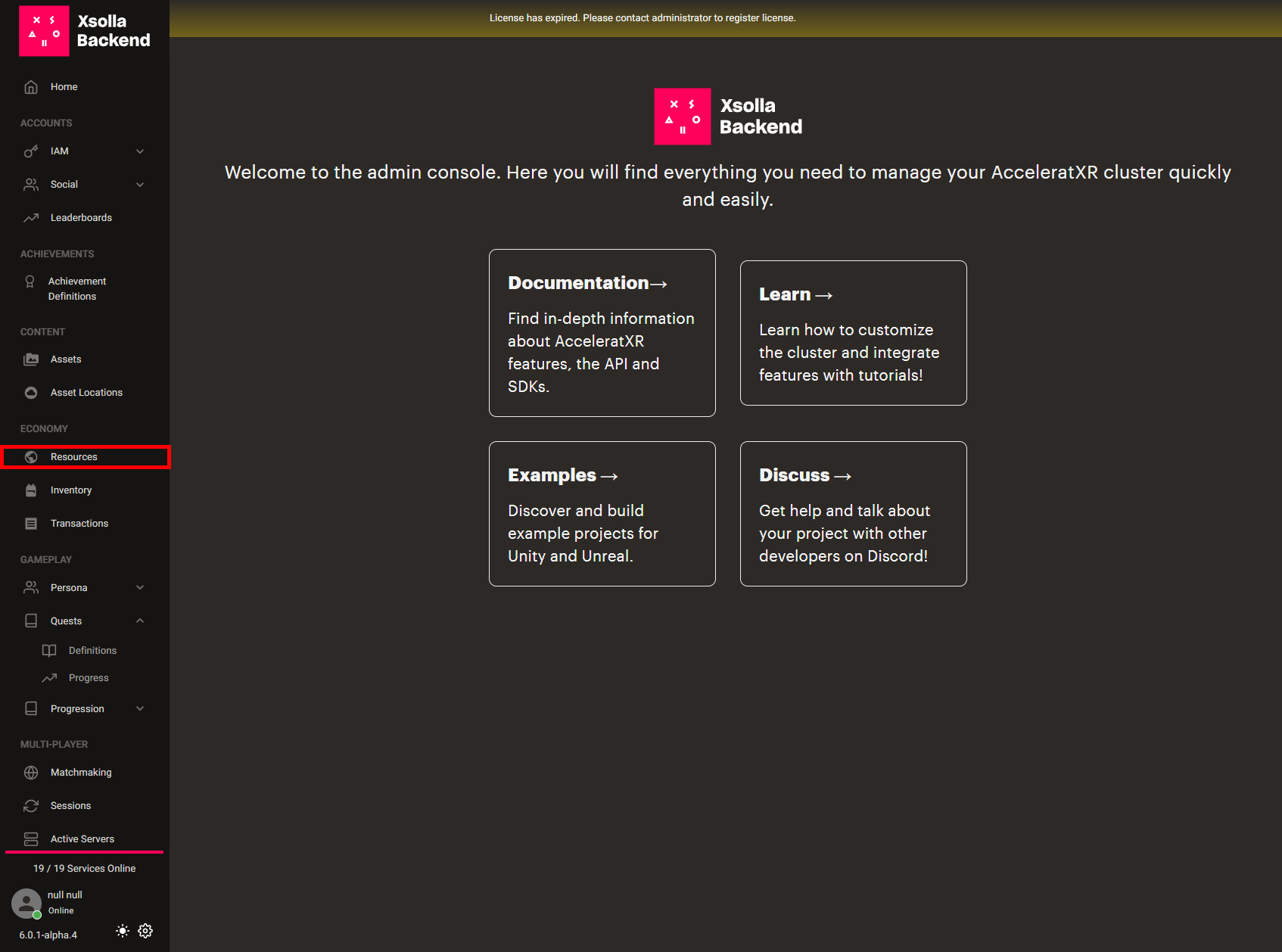This screenshot has height=952, width=1282.
Task: Click the null null user name
Action: 65,895
